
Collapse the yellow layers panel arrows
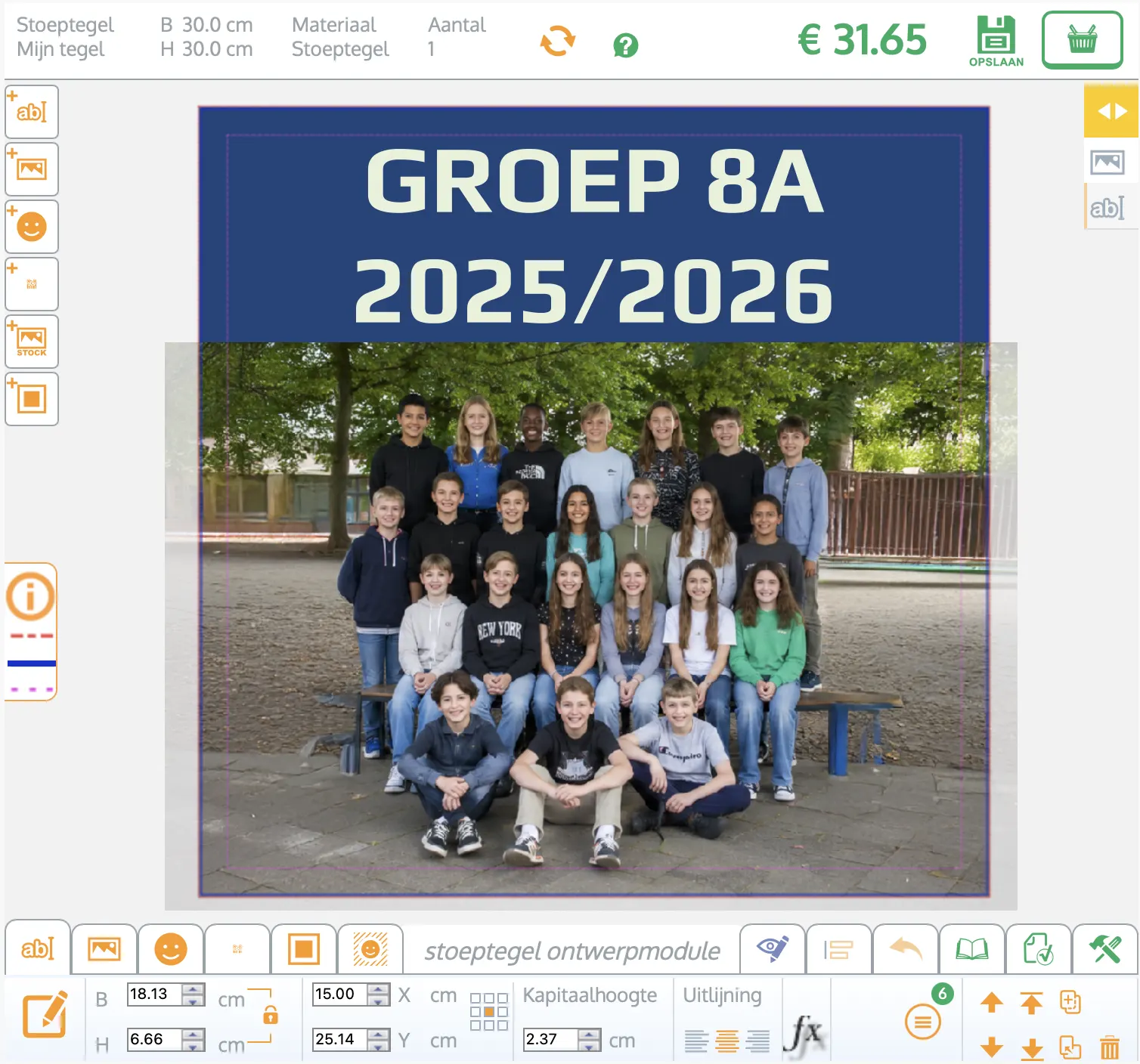[1111, 111]
